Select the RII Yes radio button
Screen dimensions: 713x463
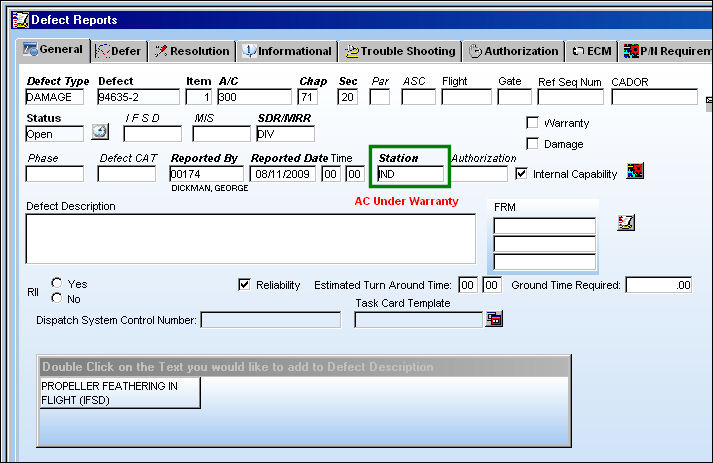[57, 283]
